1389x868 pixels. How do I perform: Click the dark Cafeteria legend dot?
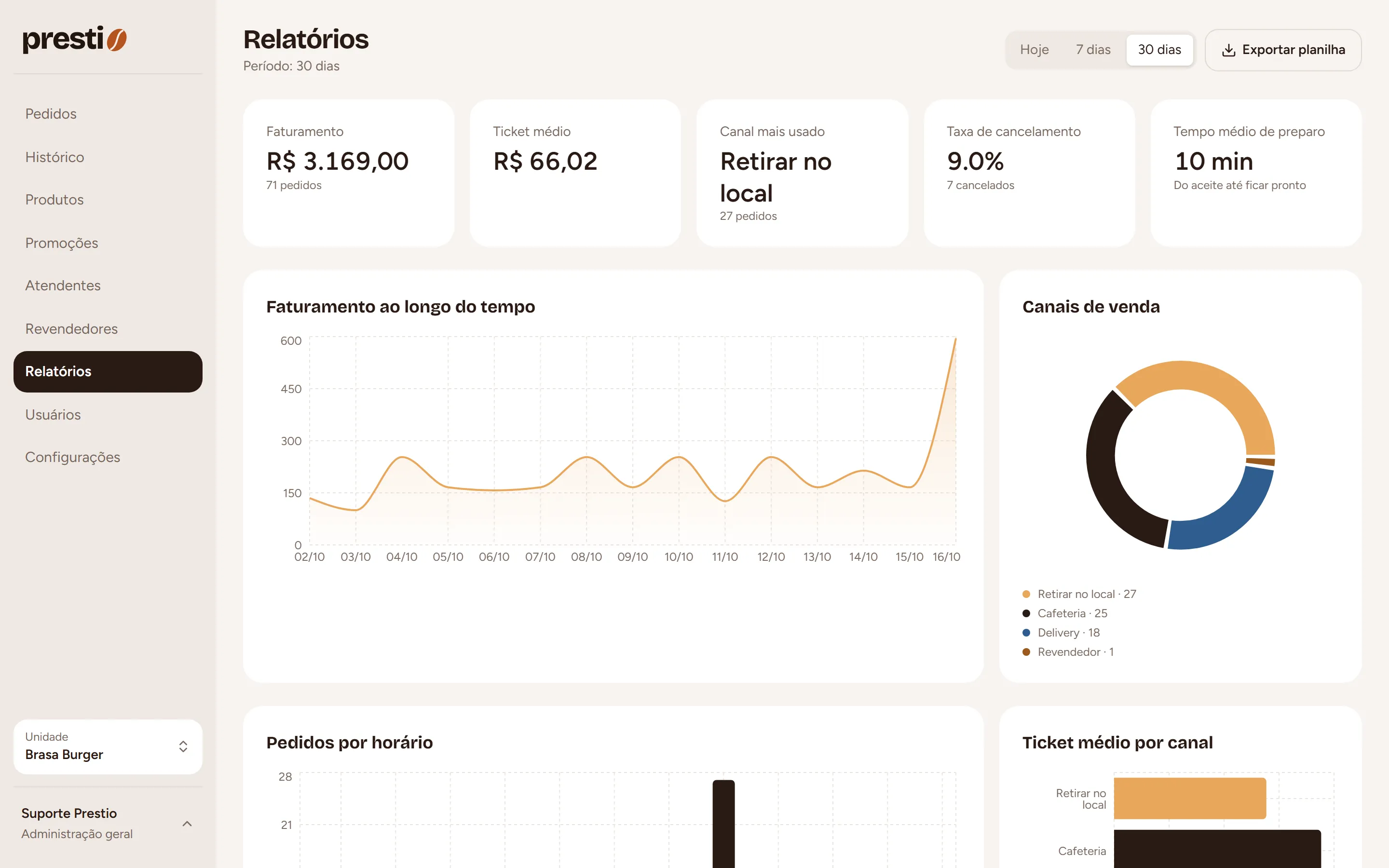point(1026,613)
